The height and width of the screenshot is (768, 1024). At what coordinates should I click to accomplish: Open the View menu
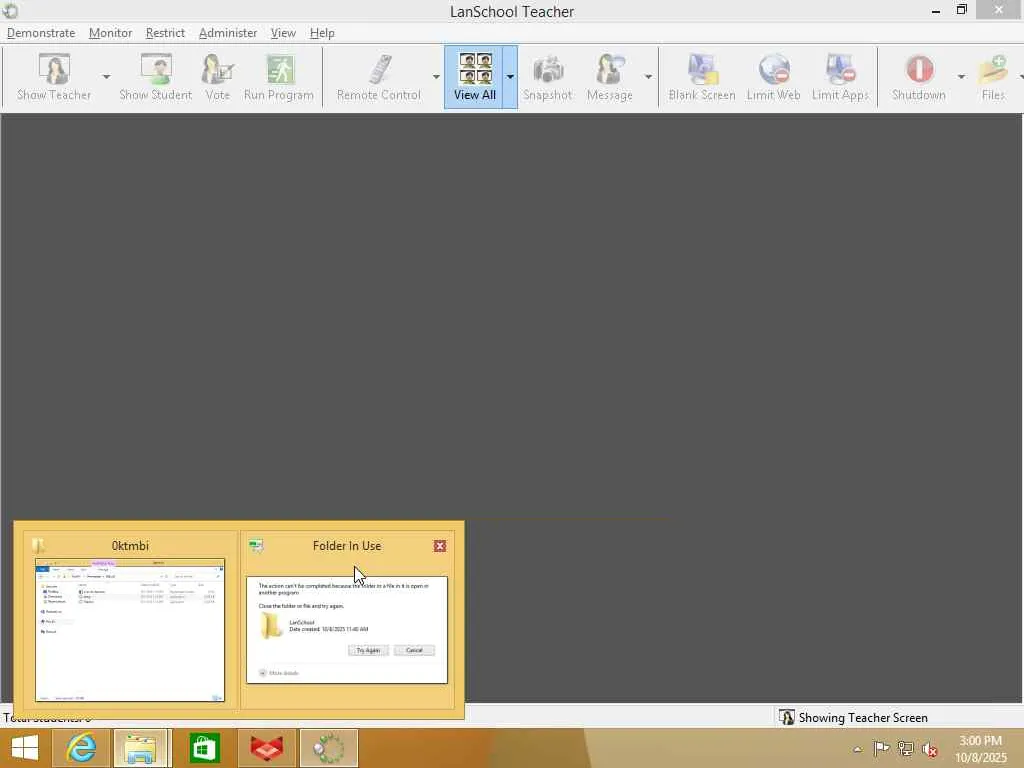(x=283, y=33)
